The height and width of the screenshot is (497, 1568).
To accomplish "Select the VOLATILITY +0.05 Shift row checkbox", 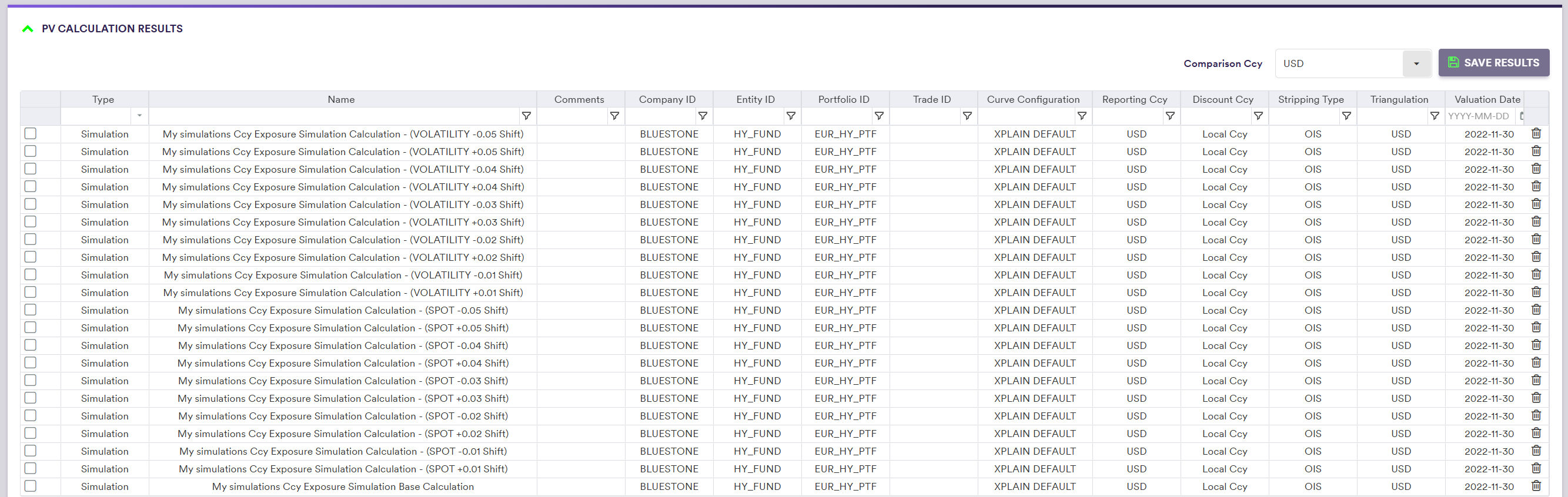I will coord(31,152).
